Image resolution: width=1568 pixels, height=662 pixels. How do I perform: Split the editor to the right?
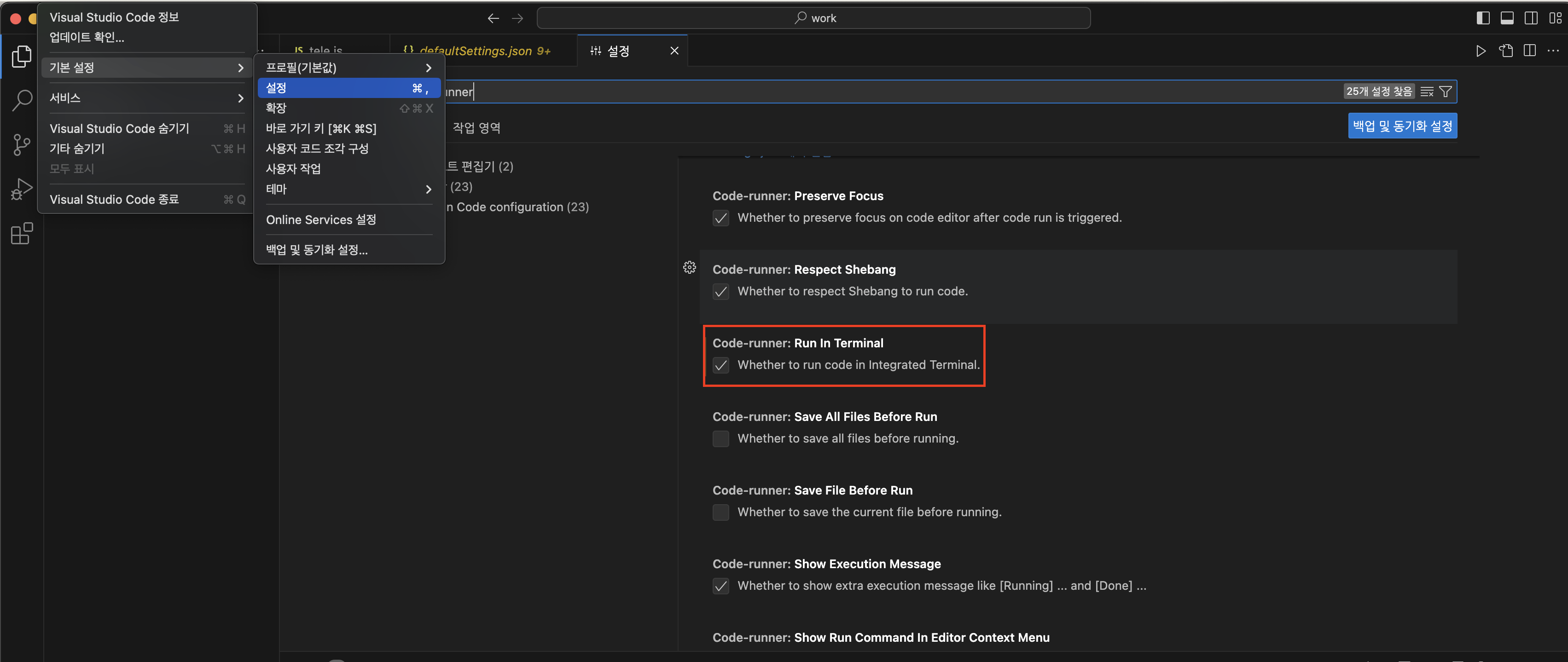[1530, 51]
